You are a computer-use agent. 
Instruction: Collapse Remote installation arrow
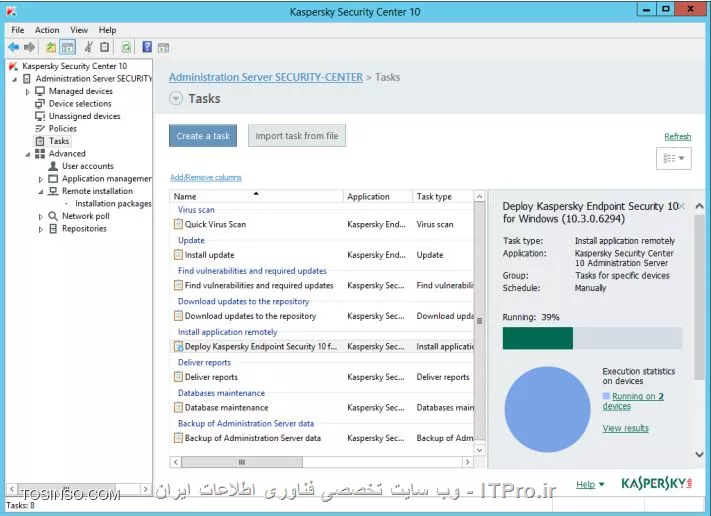pos(41,192)
